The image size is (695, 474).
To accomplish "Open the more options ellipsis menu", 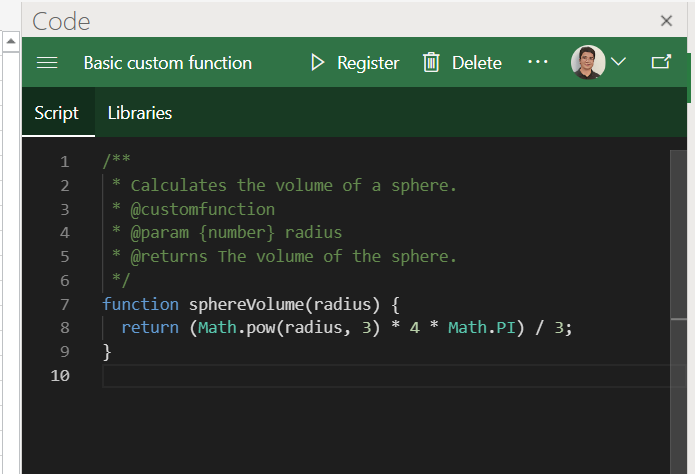I will coord(538,62).
